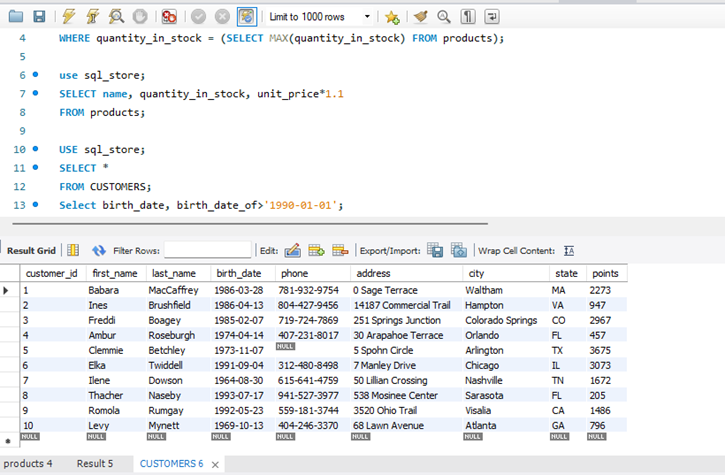
Task: Select state cell 'CO' for Freddi
Action: pos(568,320)
